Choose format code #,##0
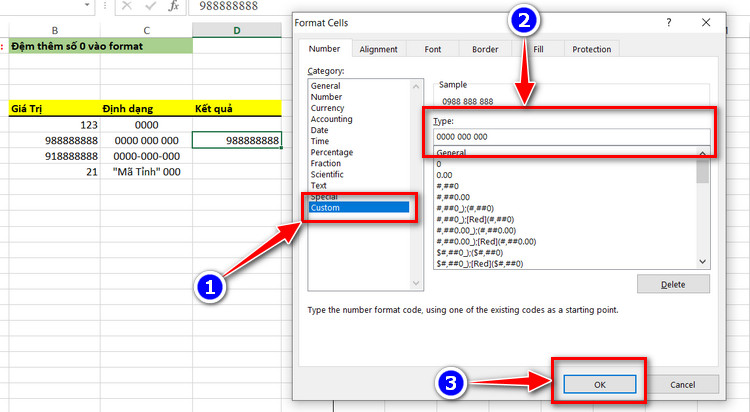750x412 pixels. (448, 186)
